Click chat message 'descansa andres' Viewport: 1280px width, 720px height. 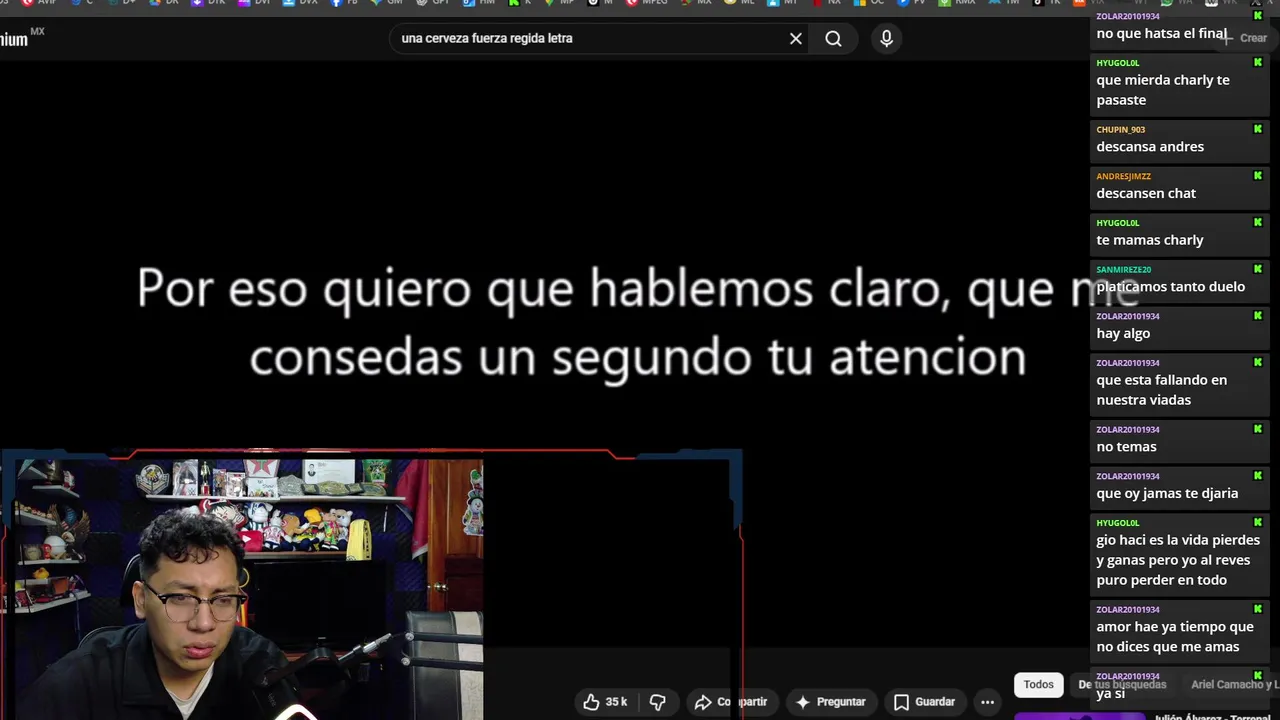tap(1150, 147)
